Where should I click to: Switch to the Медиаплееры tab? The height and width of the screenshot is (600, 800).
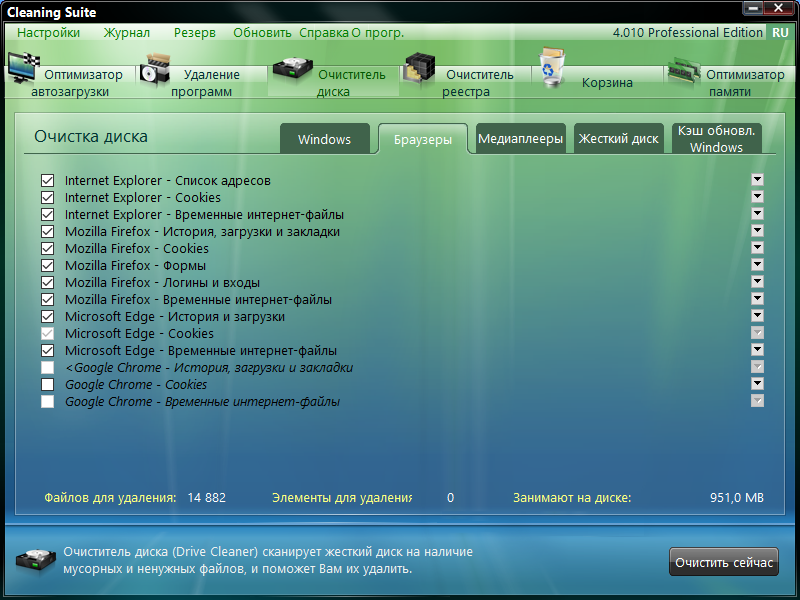(520, 138)
